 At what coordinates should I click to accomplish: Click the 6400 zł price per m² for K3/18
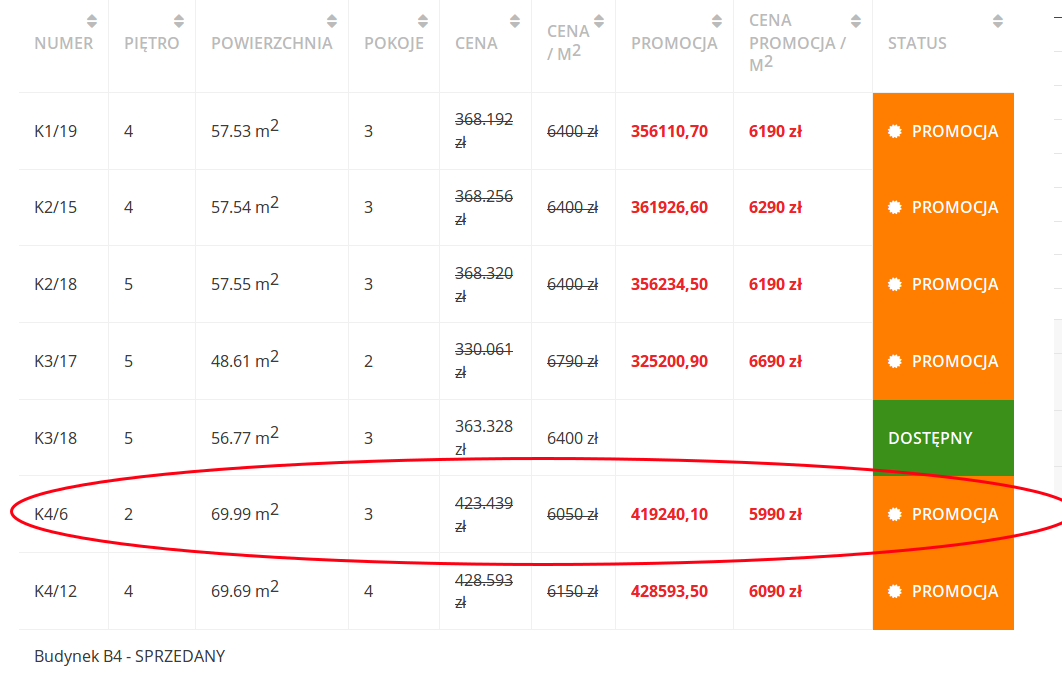(572, 438)
